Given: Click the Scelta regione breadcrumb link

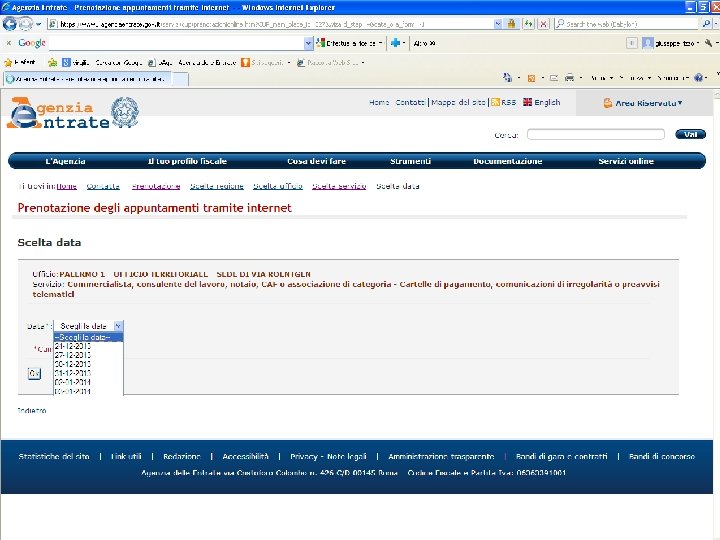Looking at the screenshot, I should click(217, 186).
